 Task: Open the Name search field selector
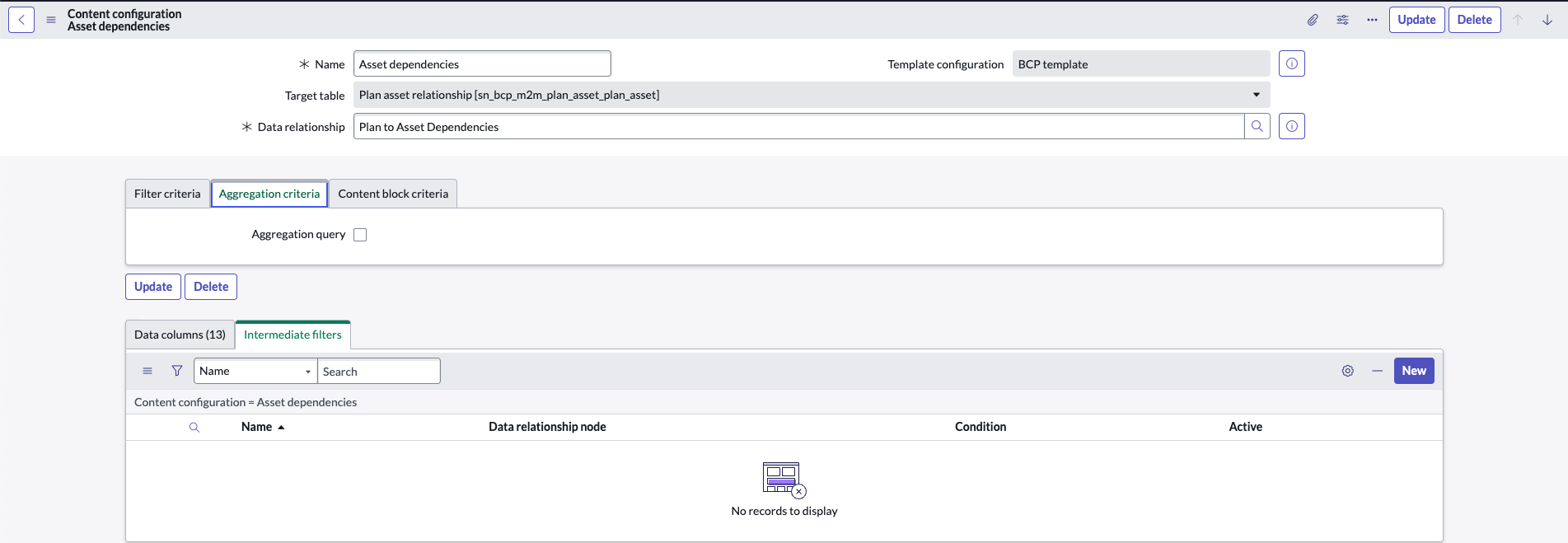coord(255,371)
